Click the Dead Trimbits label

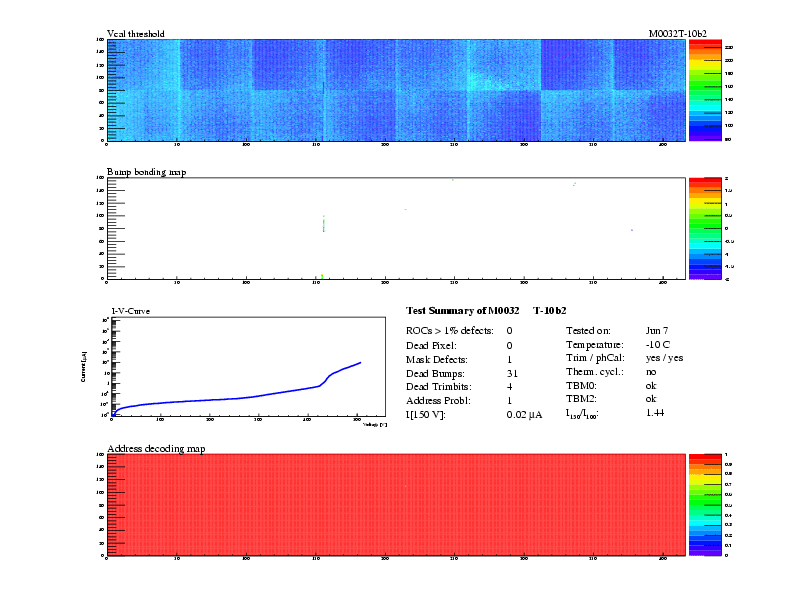click(440, 386)
